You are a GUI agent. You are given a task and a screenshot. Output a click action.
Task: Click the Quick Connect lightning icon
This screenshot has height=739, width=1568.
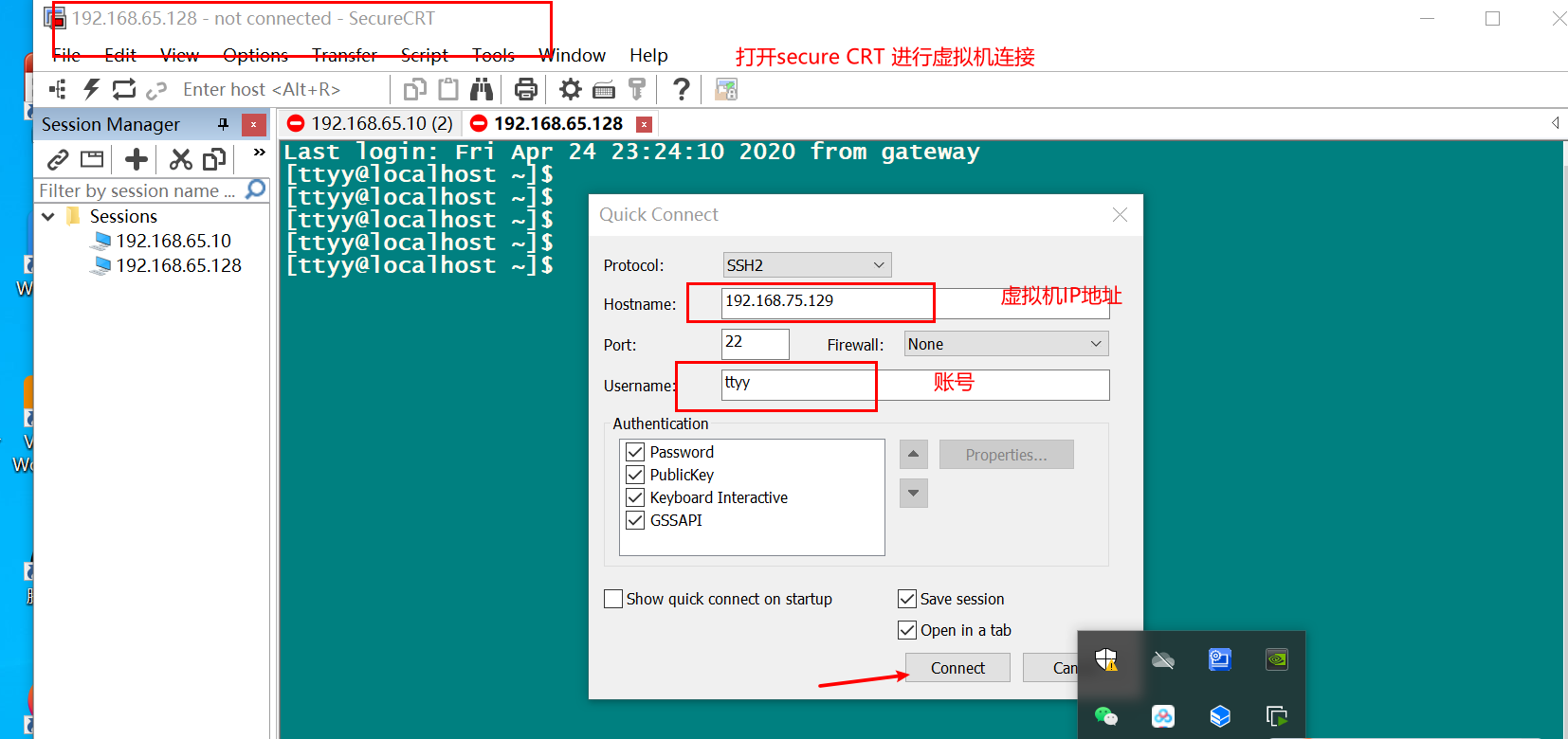click(x=91, y=89)
